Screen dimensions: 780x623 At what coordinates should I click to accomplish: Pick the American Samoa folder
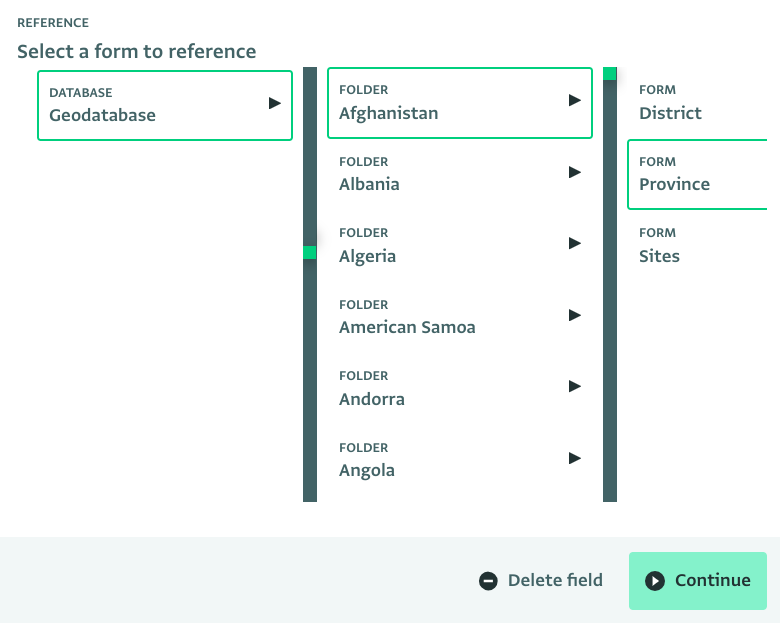pos(460,317)
